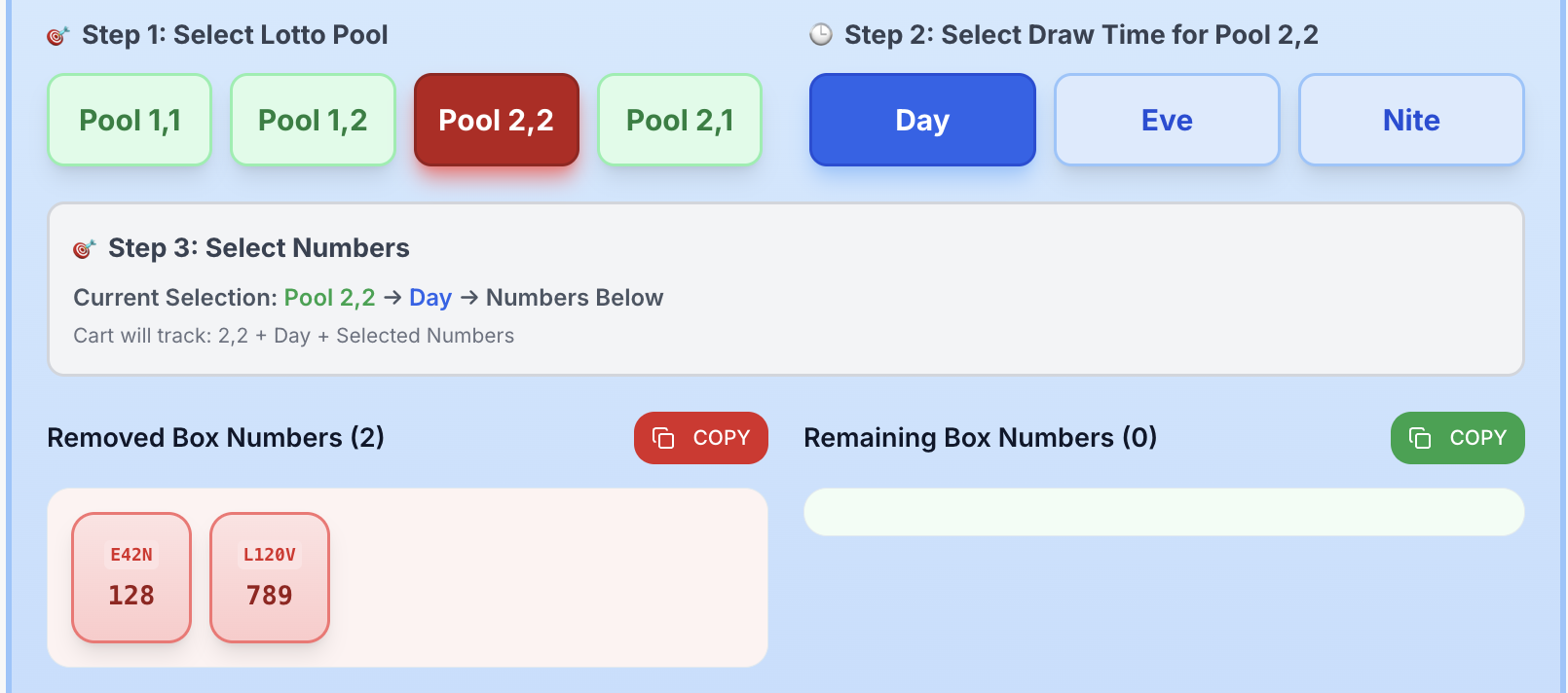The width and height of the screenshot is (1568, 693).
Task: Click the blue Day link in current selection
Action: pyautogui.click(x=430, y=298)
